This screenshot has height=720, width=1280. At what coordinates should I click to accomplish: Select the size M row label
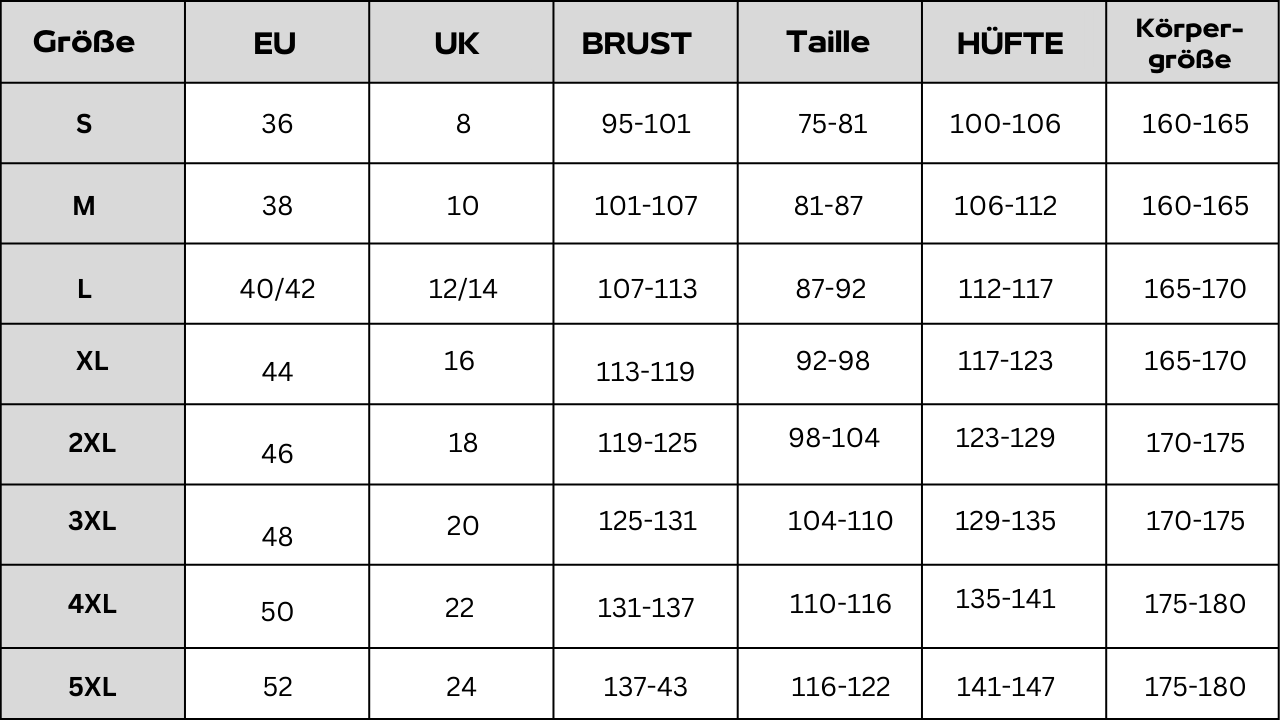click(84, 206)
